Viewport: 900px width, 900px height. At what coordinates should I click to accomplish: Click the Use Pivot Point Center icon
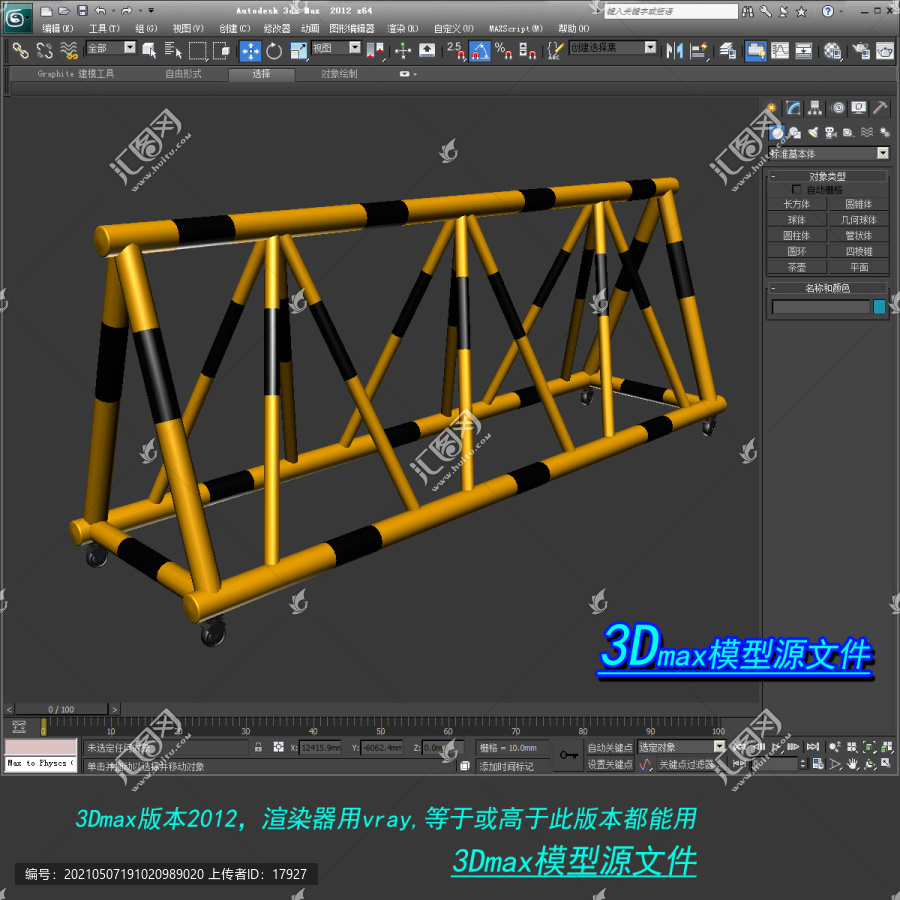375,51
